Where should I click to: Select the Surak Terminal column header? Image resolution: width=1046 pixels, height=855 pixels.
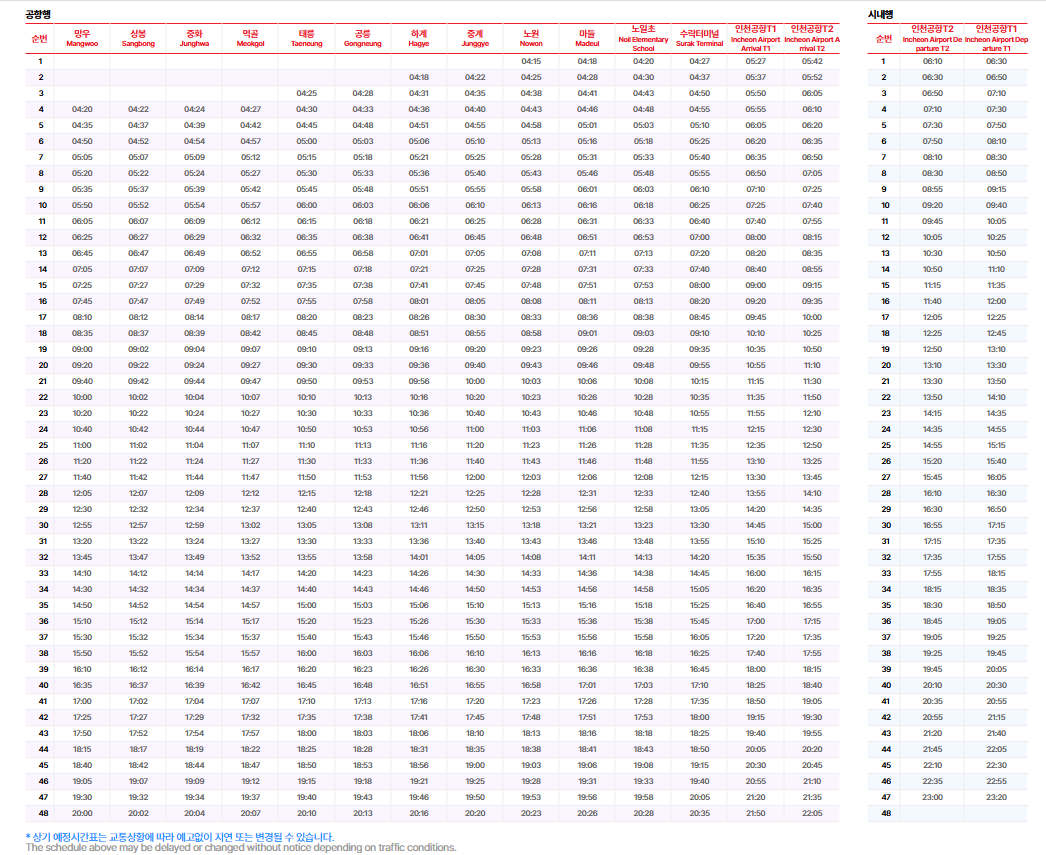[x=700, y=38]
